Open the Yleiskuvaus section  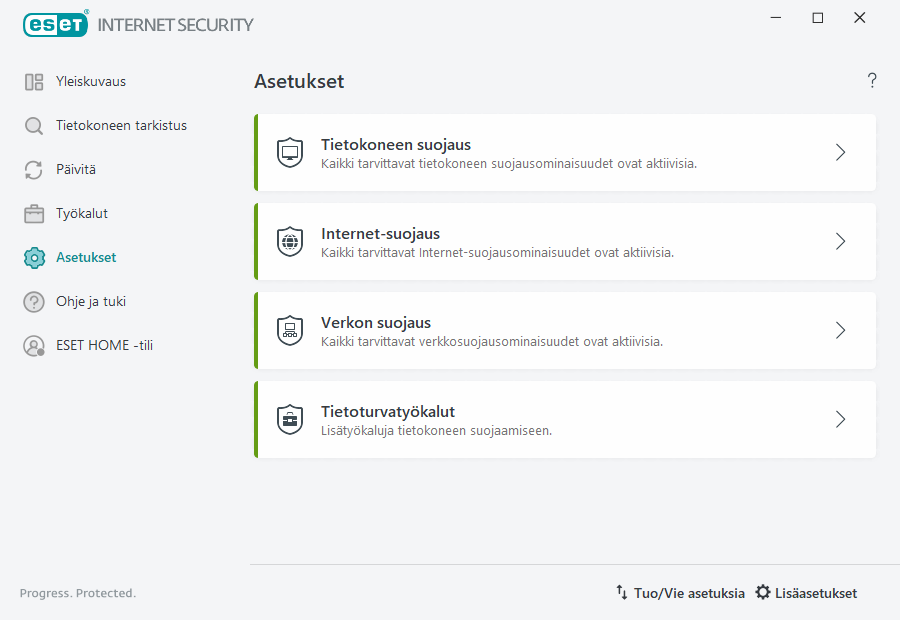point(91,82)
